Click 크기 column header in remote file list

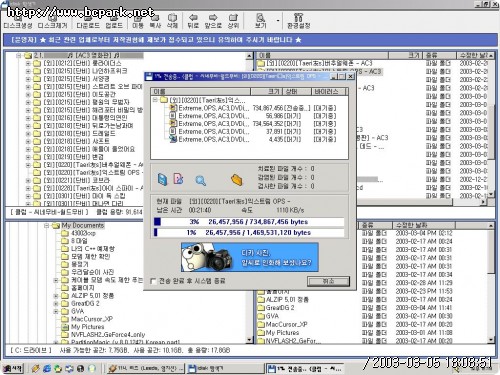[x=405, y=55]
